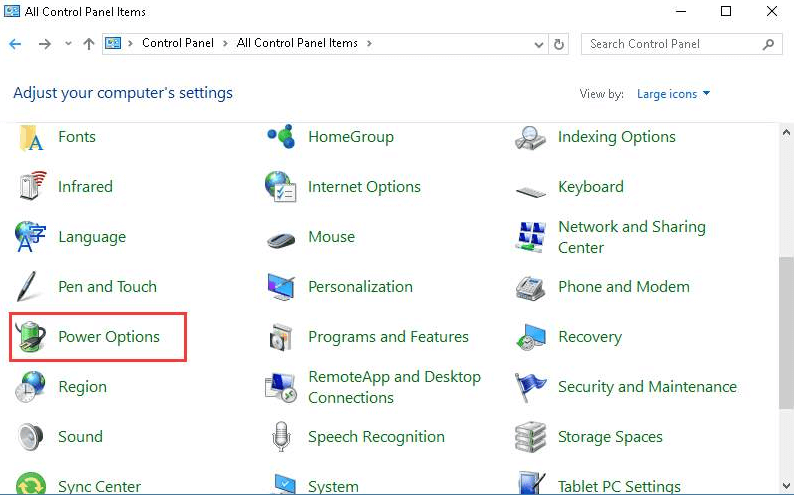Expand chevron after Control Panel breadcrumb
794x495 pixels.
point(225,44)
